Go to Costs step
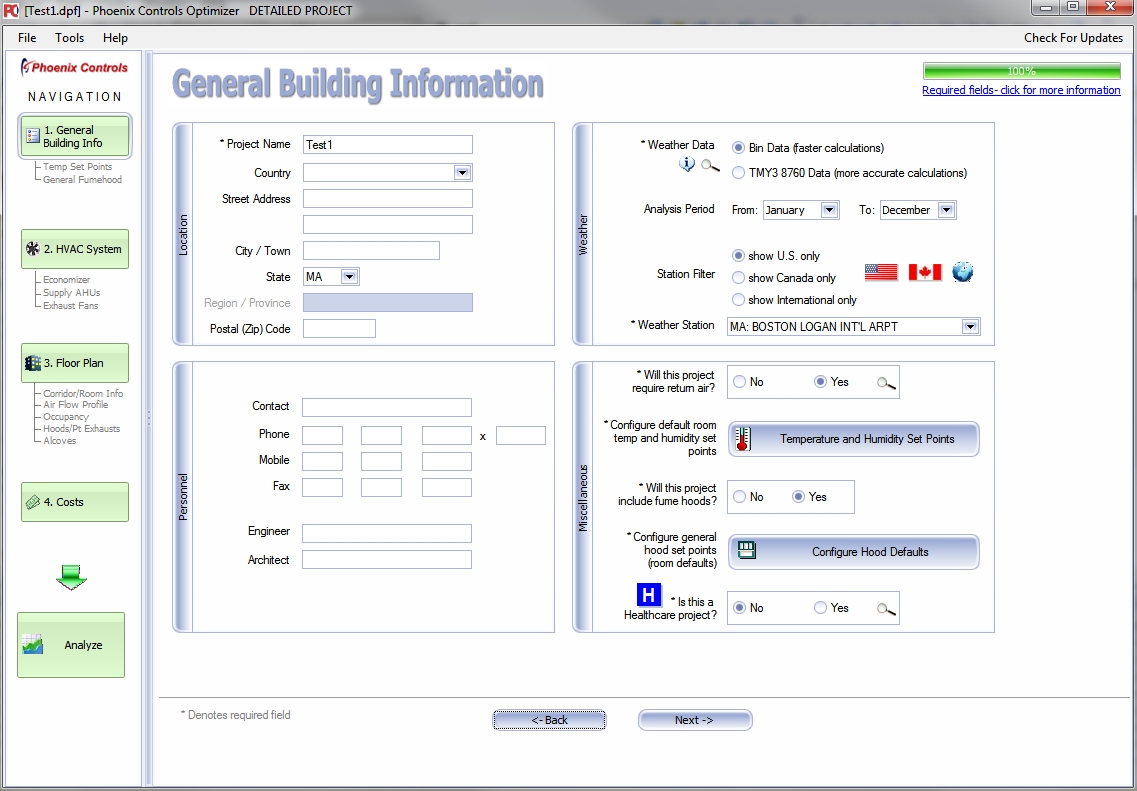The image size is (1137, 791). (x=75, y=502)
